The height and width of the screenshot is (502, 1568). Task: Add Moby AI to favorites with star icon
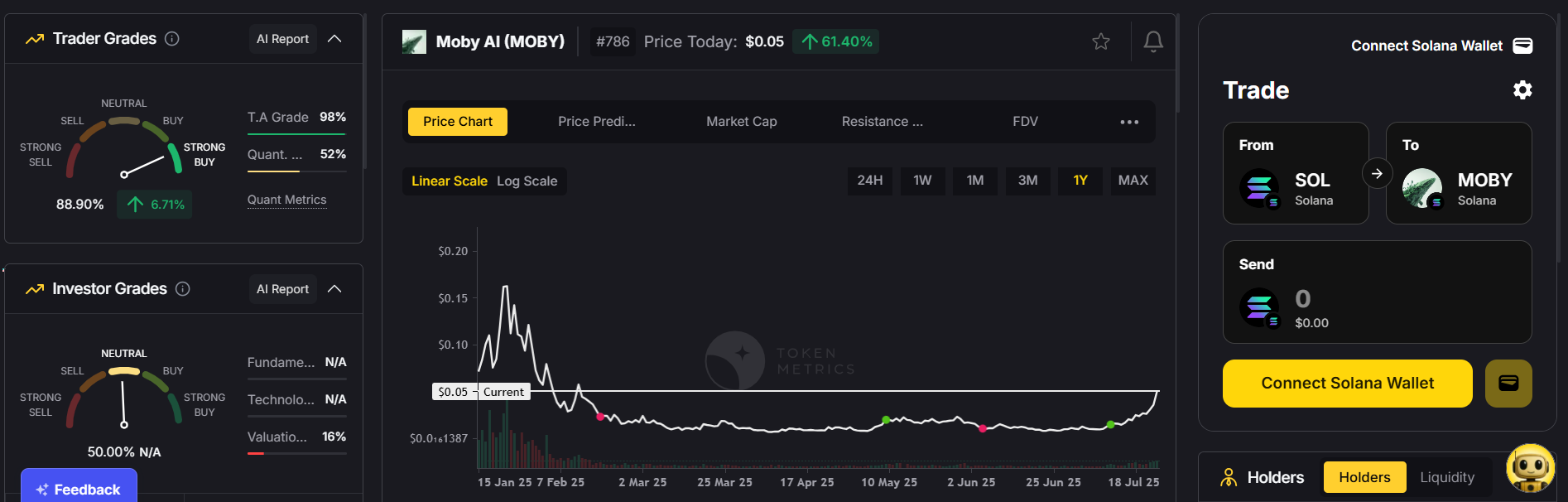coord(1101,41)
